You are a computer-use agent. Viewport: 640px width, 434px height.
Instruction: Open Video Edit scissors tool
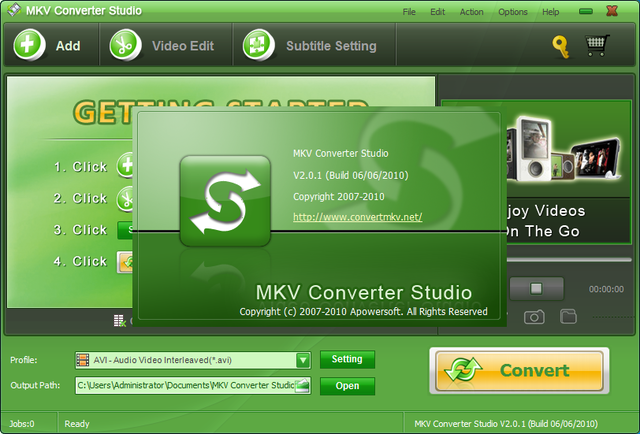pyautogui.click(x=125, y=45)
